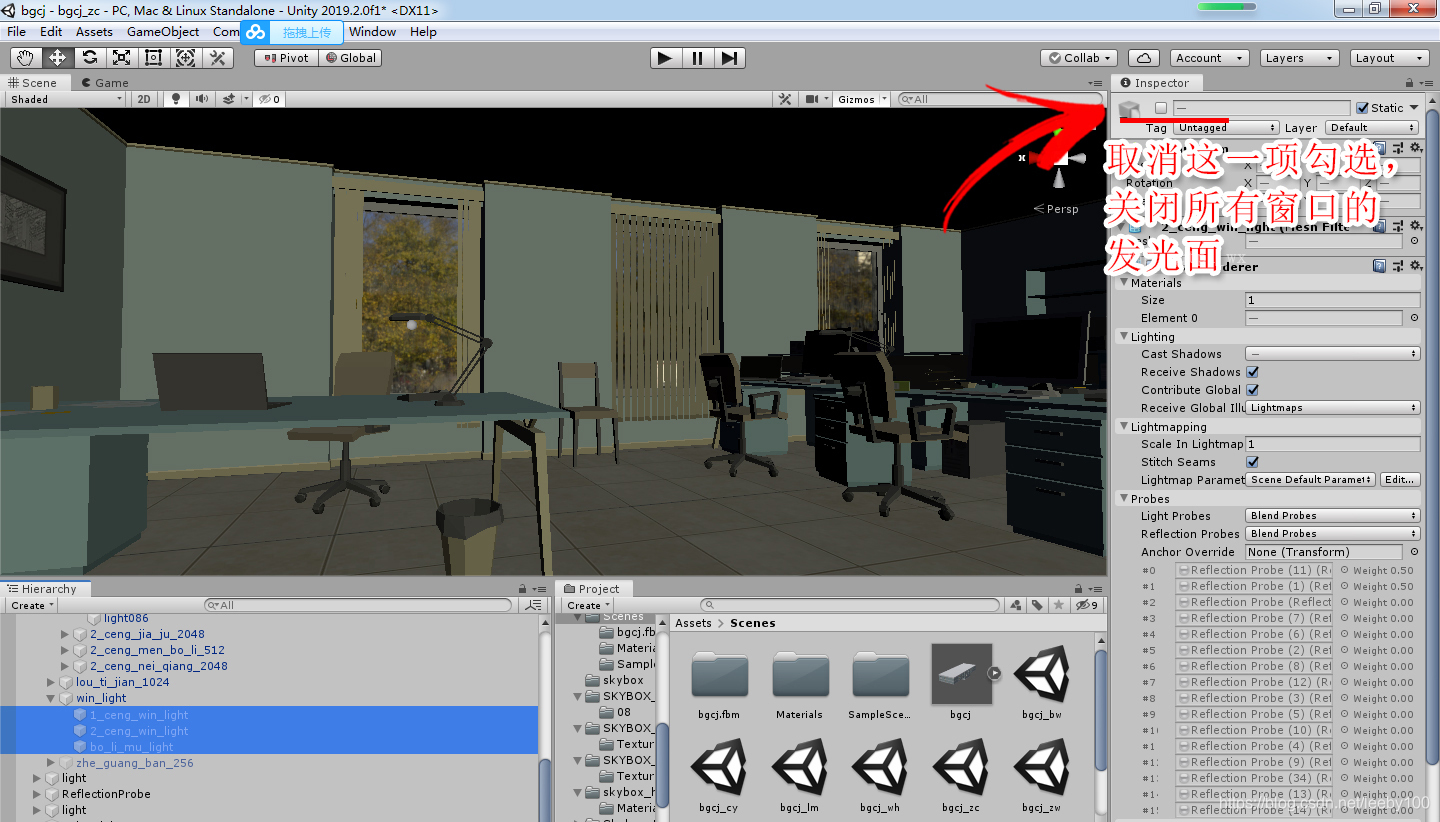Toggle Stitch Seams checkbox

1253,462
